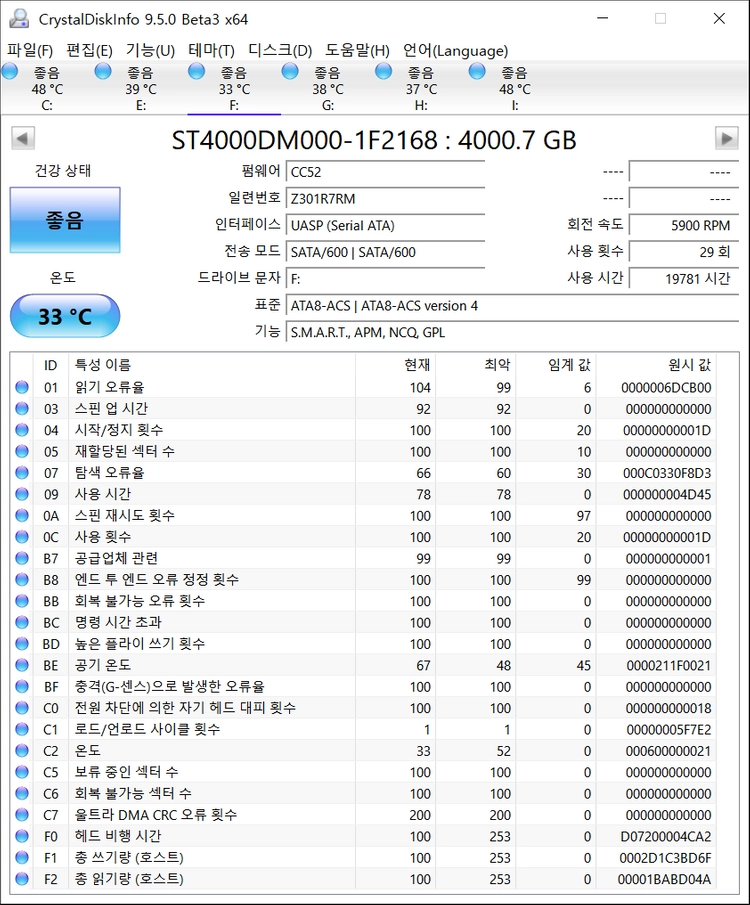This screenshot has height=905, width=750.
Task: Click status icon for 울트라 DMA CRC row
Action: (x=22, y=814)
